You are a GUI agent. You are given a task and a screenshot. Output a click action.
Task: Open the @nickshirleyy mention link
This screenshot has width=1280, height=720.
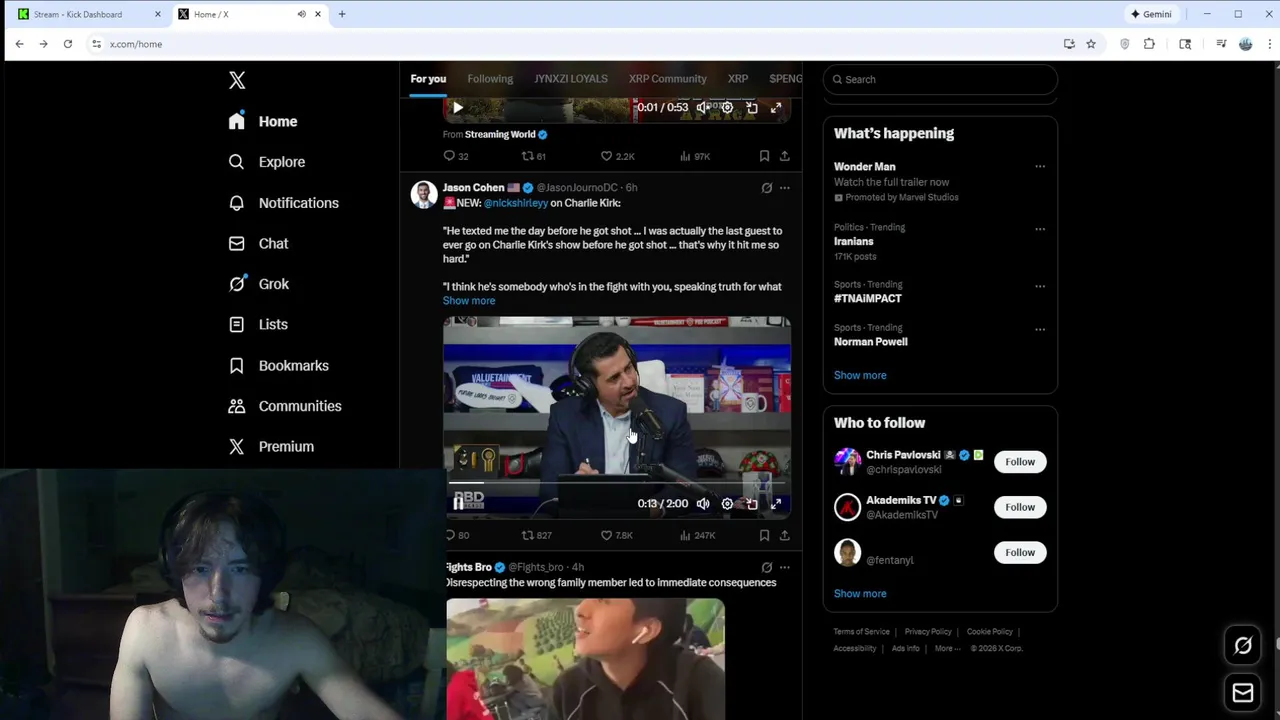coord(516,203)
